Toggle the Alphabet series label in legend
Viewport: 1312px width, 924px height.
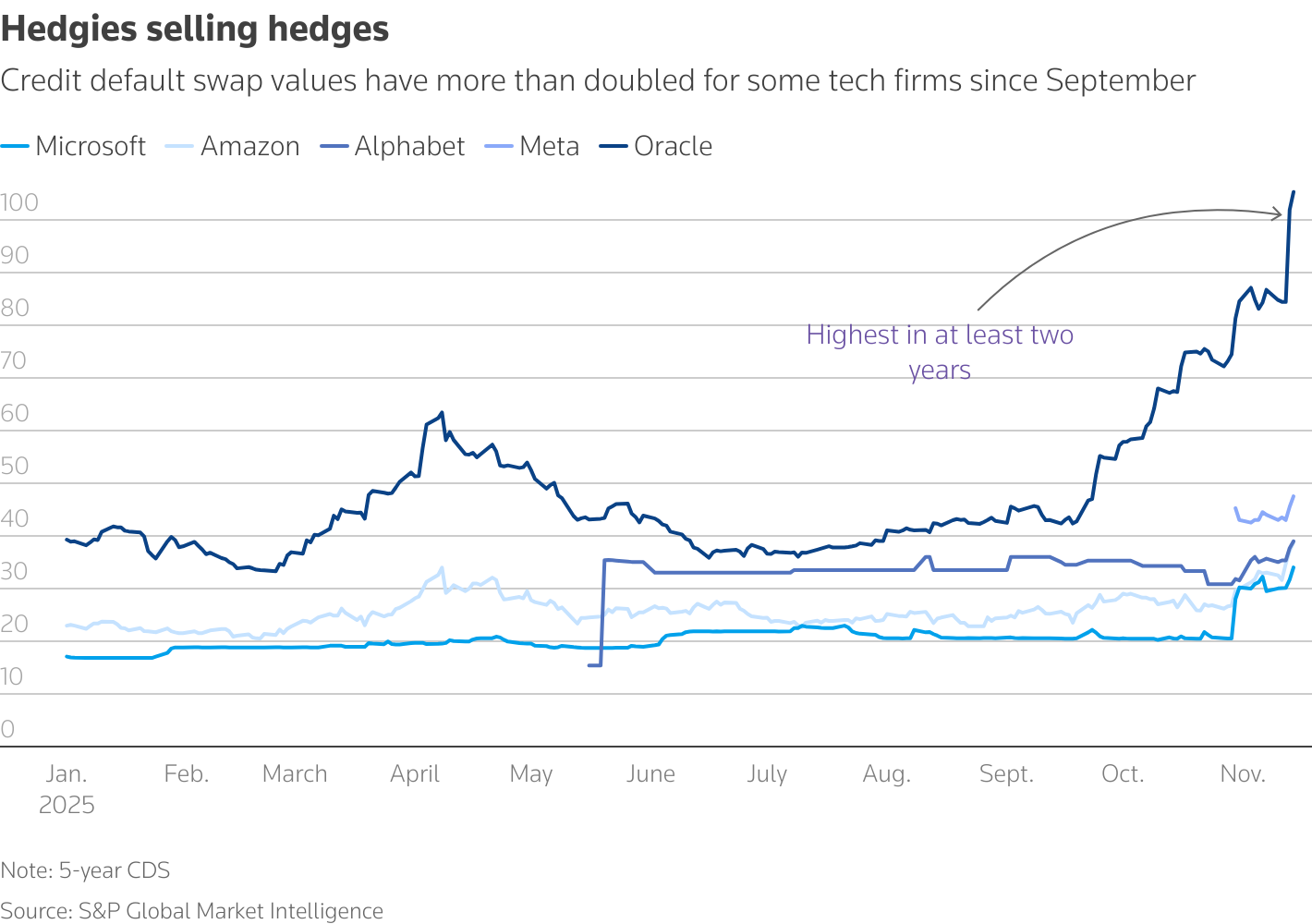pyautogui.click(x=409, y=146)
